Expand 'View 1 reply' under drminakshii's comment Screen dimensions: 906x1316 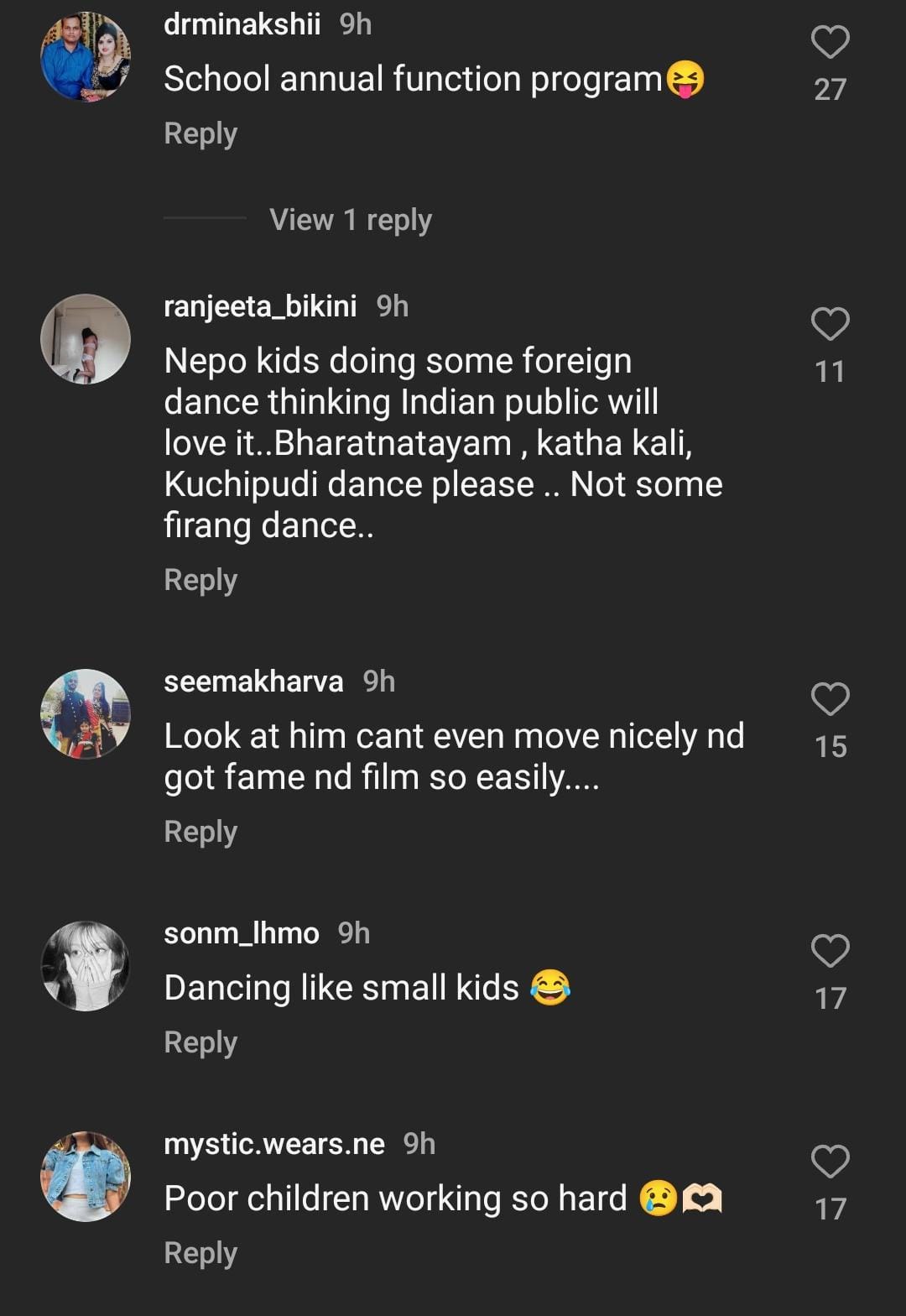[x=350, y=220]
